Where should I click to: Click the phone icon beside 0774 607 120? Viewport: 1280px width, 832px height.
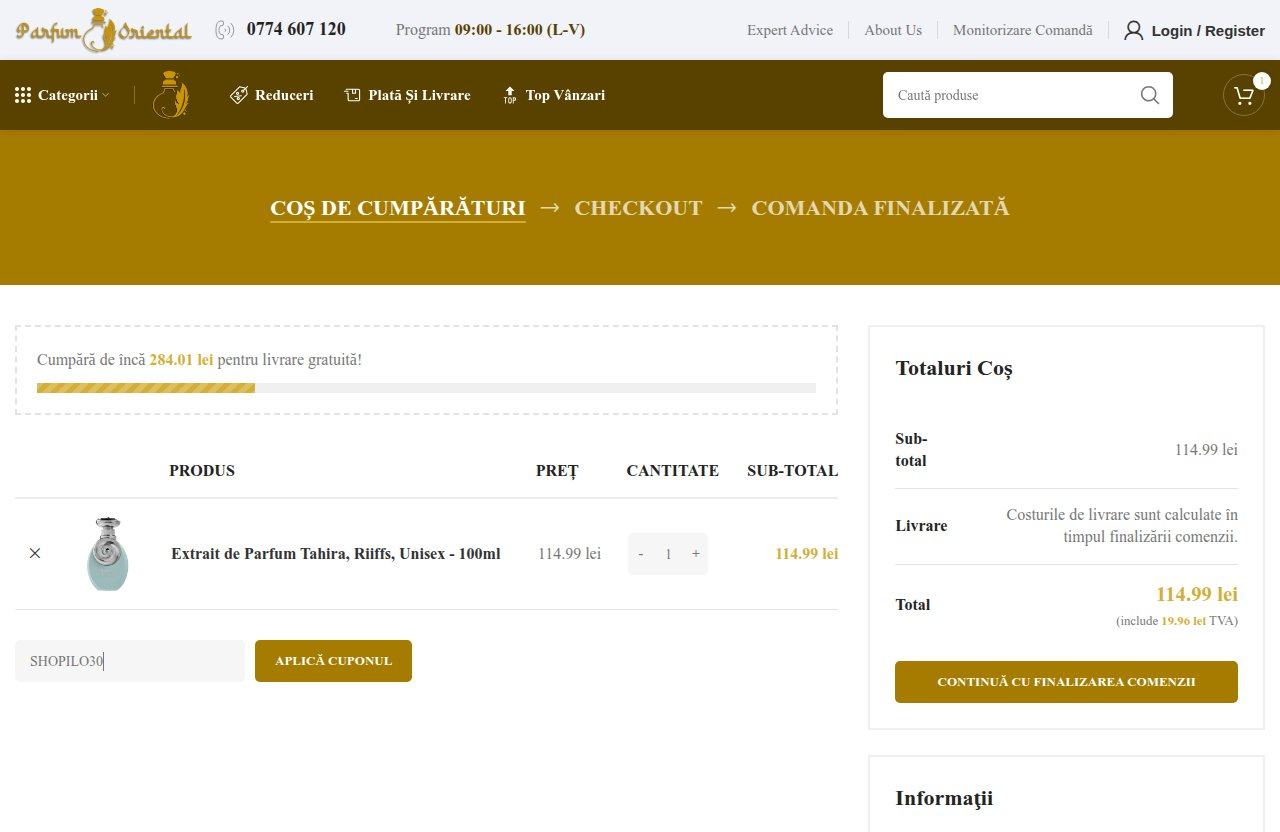[225, 30]
